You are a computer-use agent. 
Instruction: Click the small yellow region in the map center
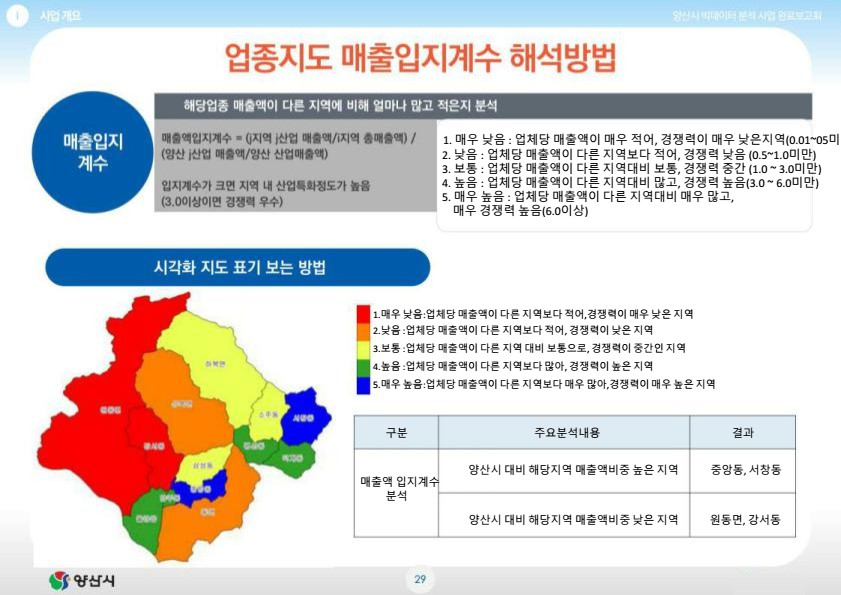click(203, 466)
